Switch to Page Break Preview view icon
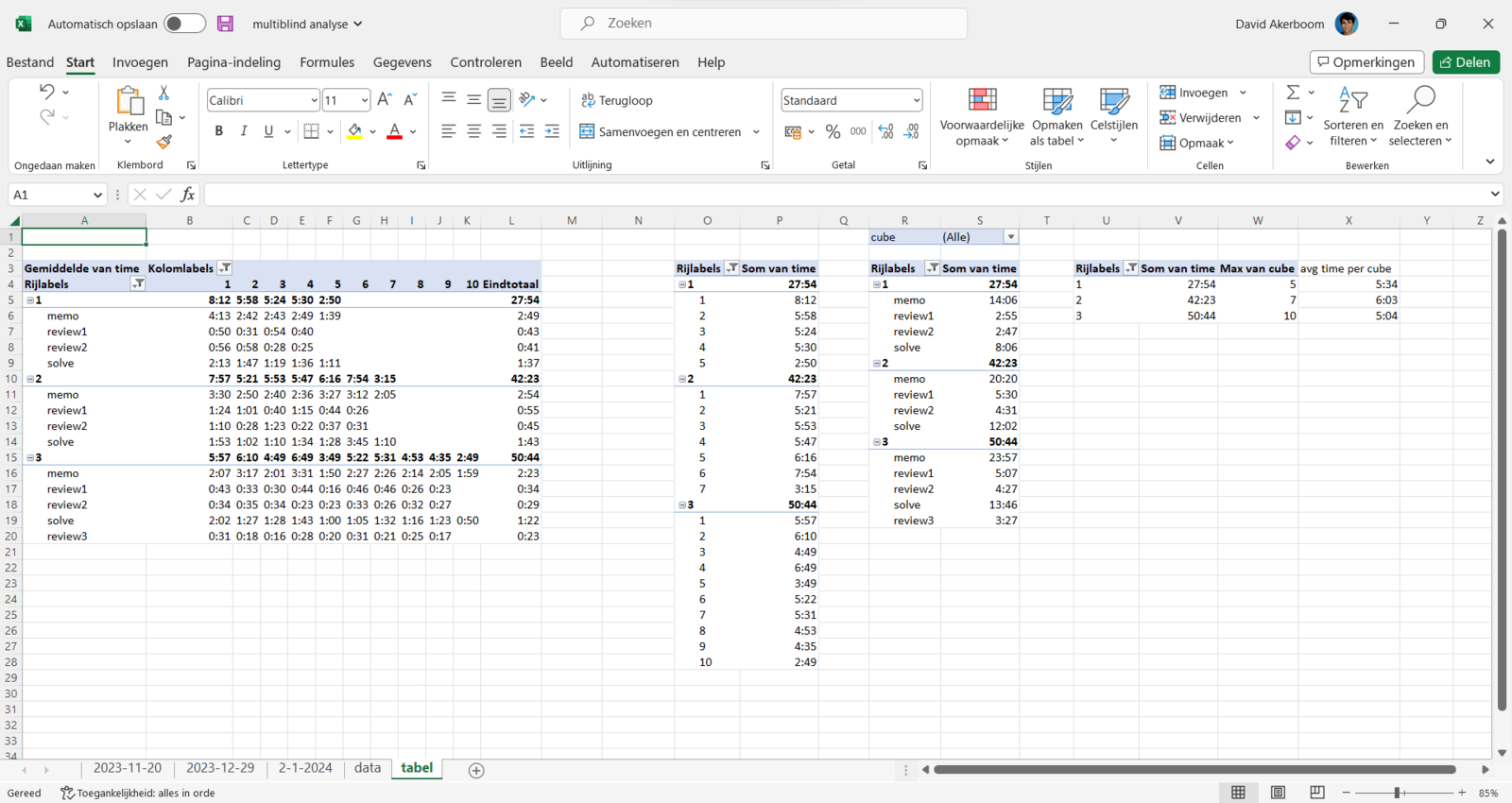 [x=1317, y=793]
